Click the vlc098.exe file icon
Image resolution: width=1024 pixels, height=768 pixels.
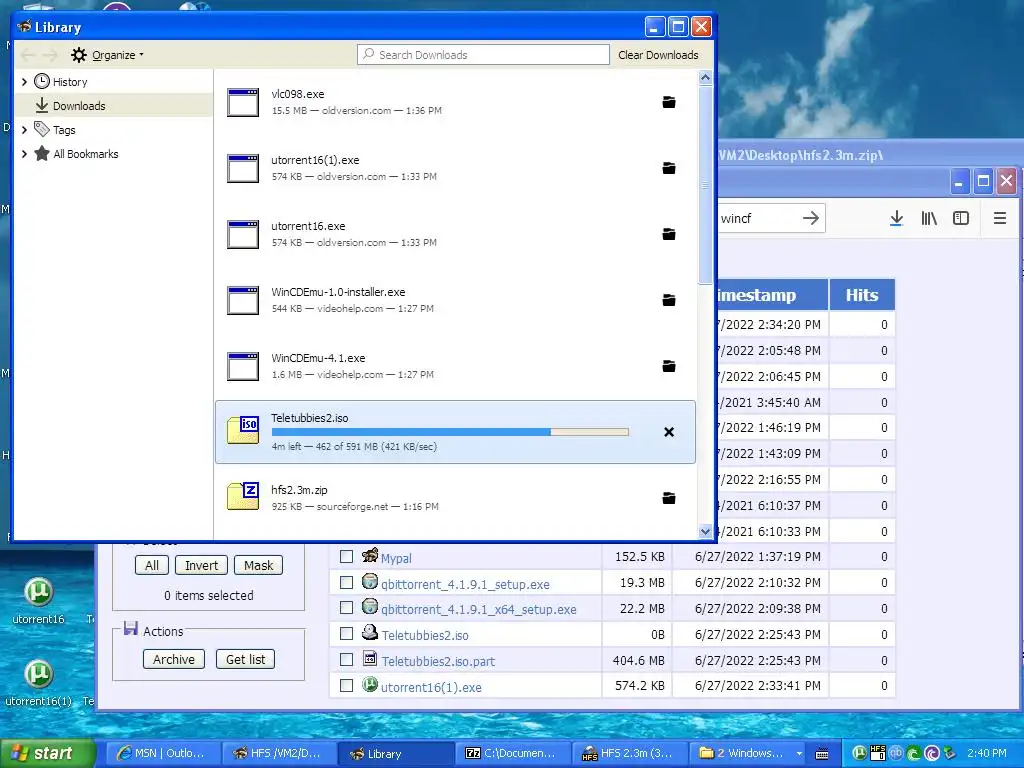[x=243, y=103]
